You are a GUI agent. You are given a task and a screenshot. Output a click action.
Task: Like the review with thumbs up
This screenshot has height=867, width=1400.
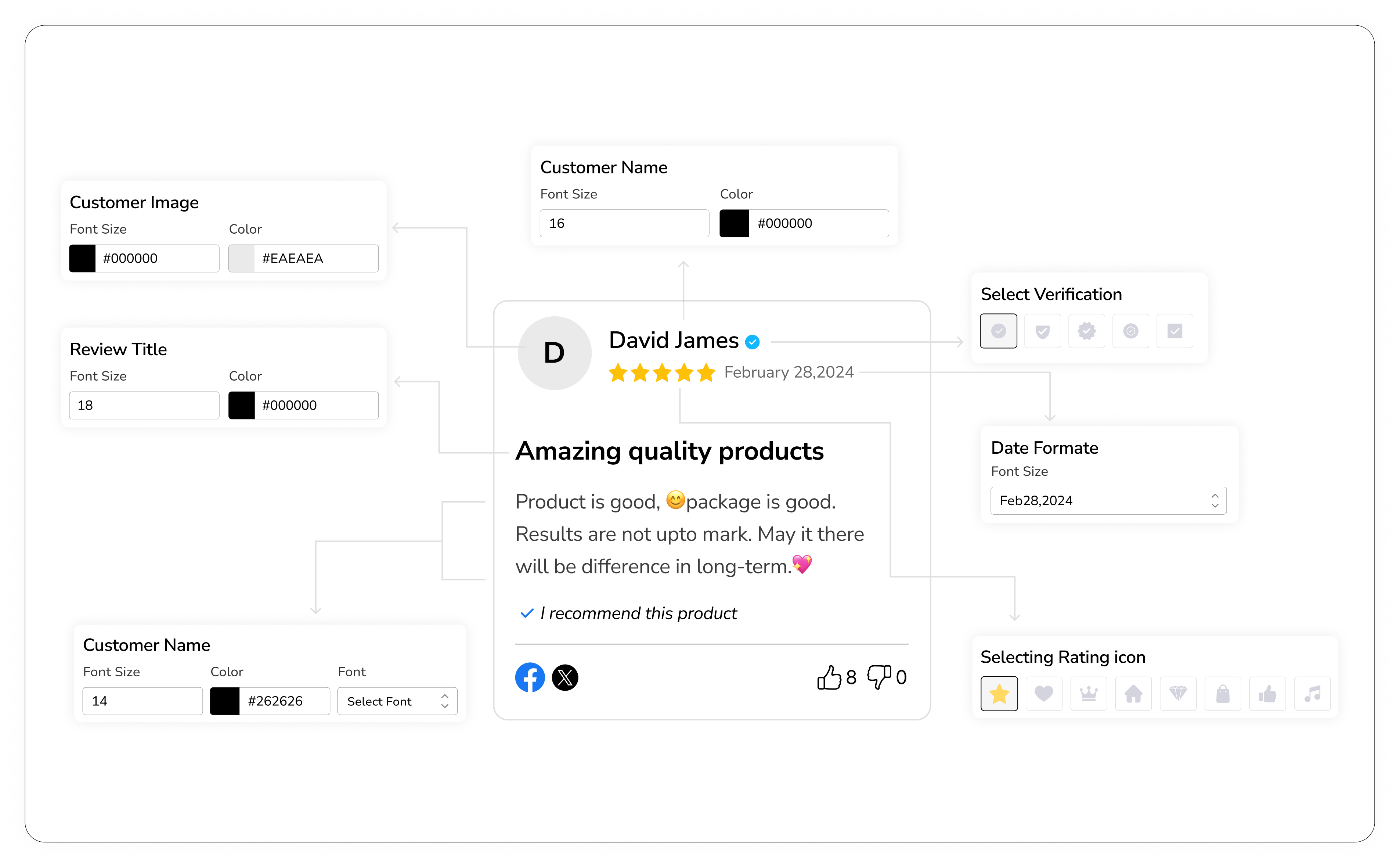[829, 677]
